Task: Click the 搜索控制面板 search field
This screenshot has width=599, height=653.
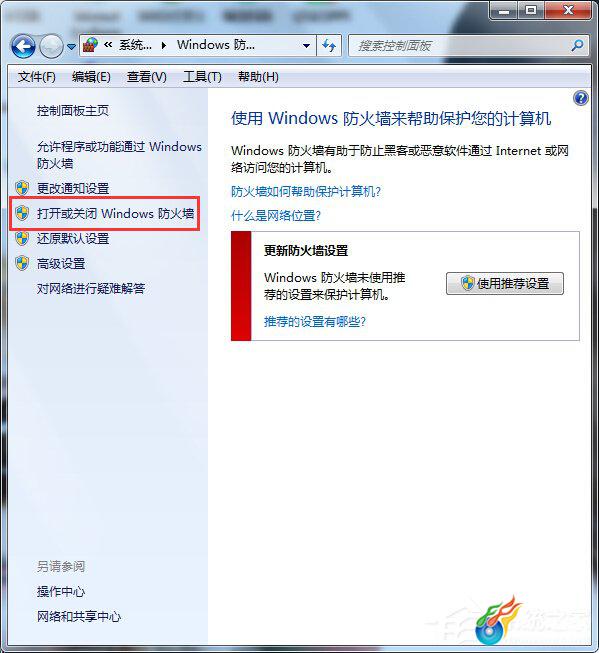Action: (460, 45)
